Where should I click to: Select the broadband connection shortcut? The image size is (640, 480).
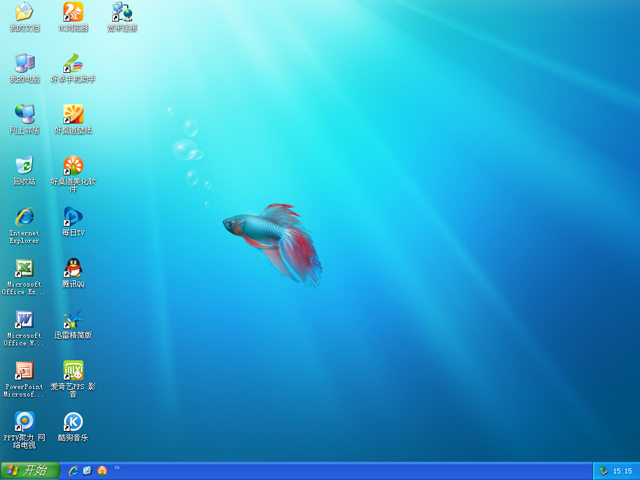pos(122,12)
